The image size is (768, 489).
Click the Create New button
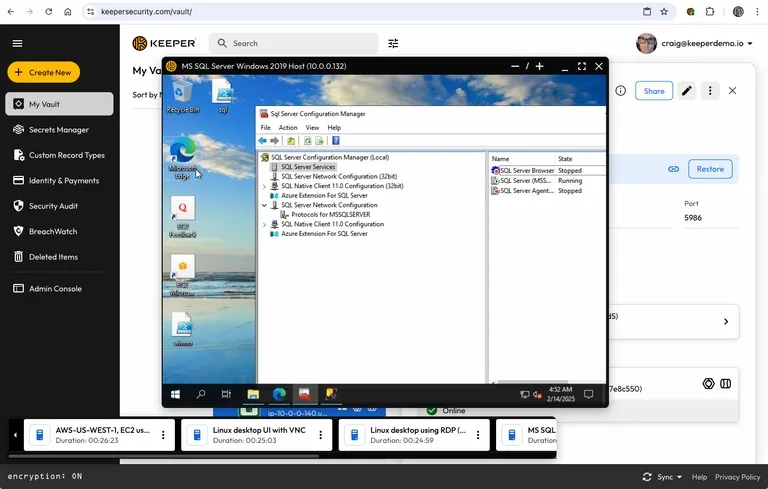click(43, 72)
